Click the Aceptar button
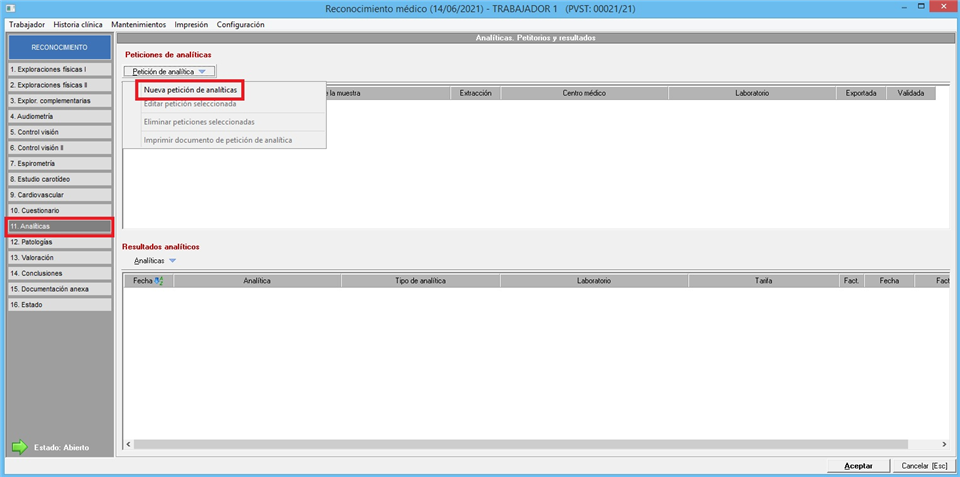The width and height of the screenshot is (960, 477). click(858, 466)
